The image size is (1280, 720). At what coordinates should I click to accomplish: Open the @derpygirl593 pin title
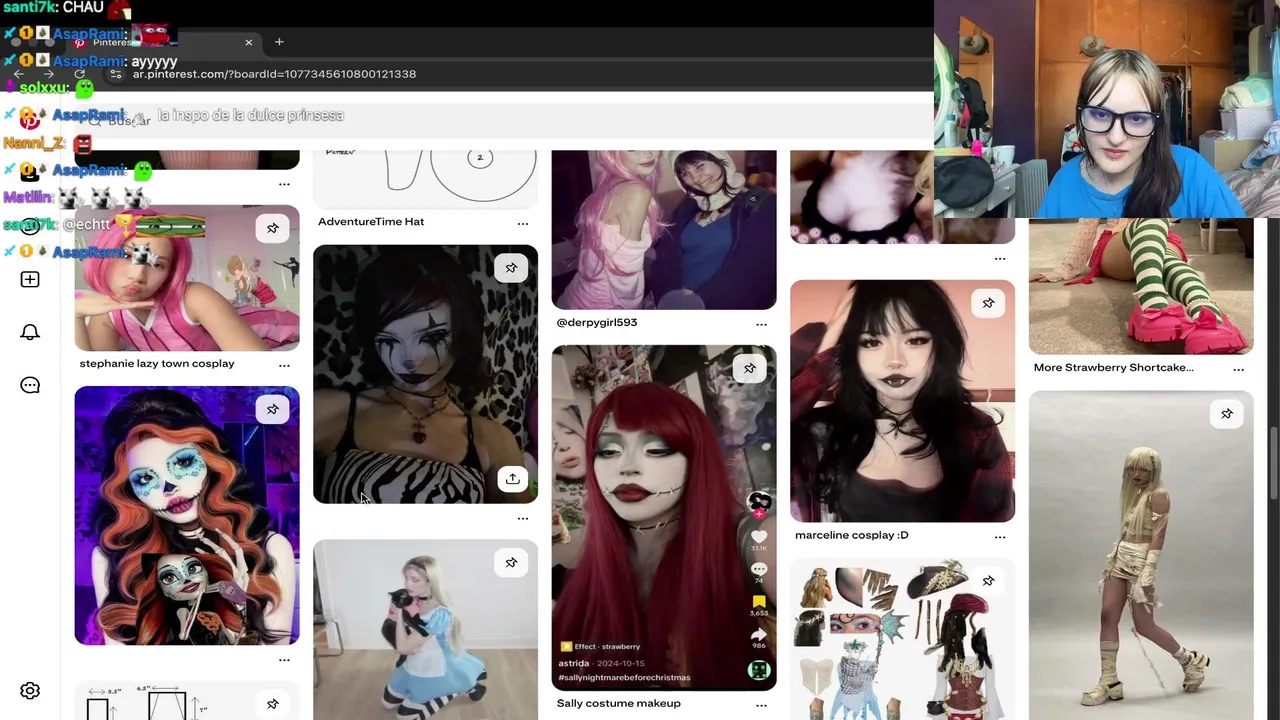[x=597, y=323]
